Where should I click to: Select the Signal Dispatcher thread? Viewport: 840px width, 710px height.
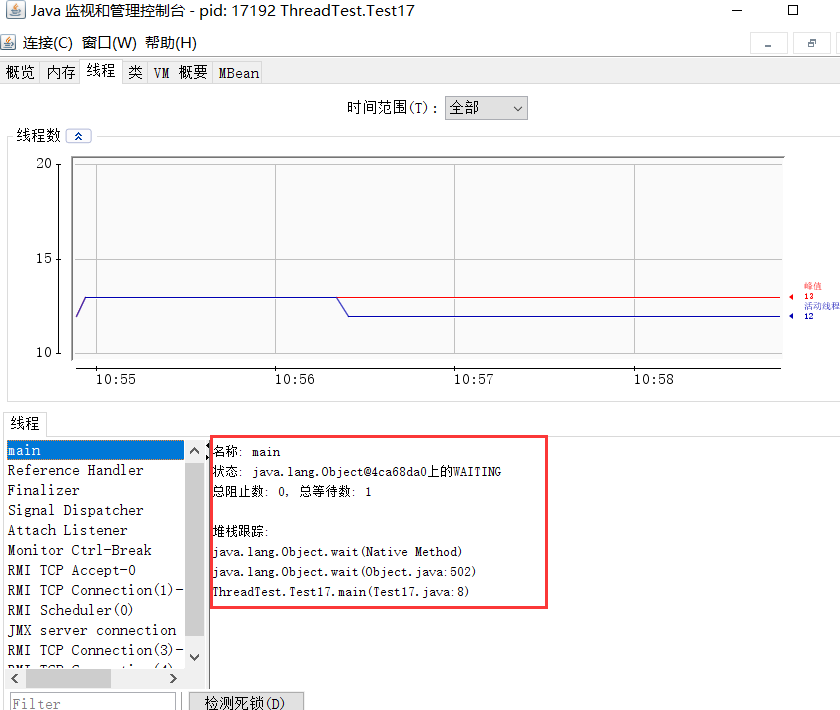(x=95, y=510)
